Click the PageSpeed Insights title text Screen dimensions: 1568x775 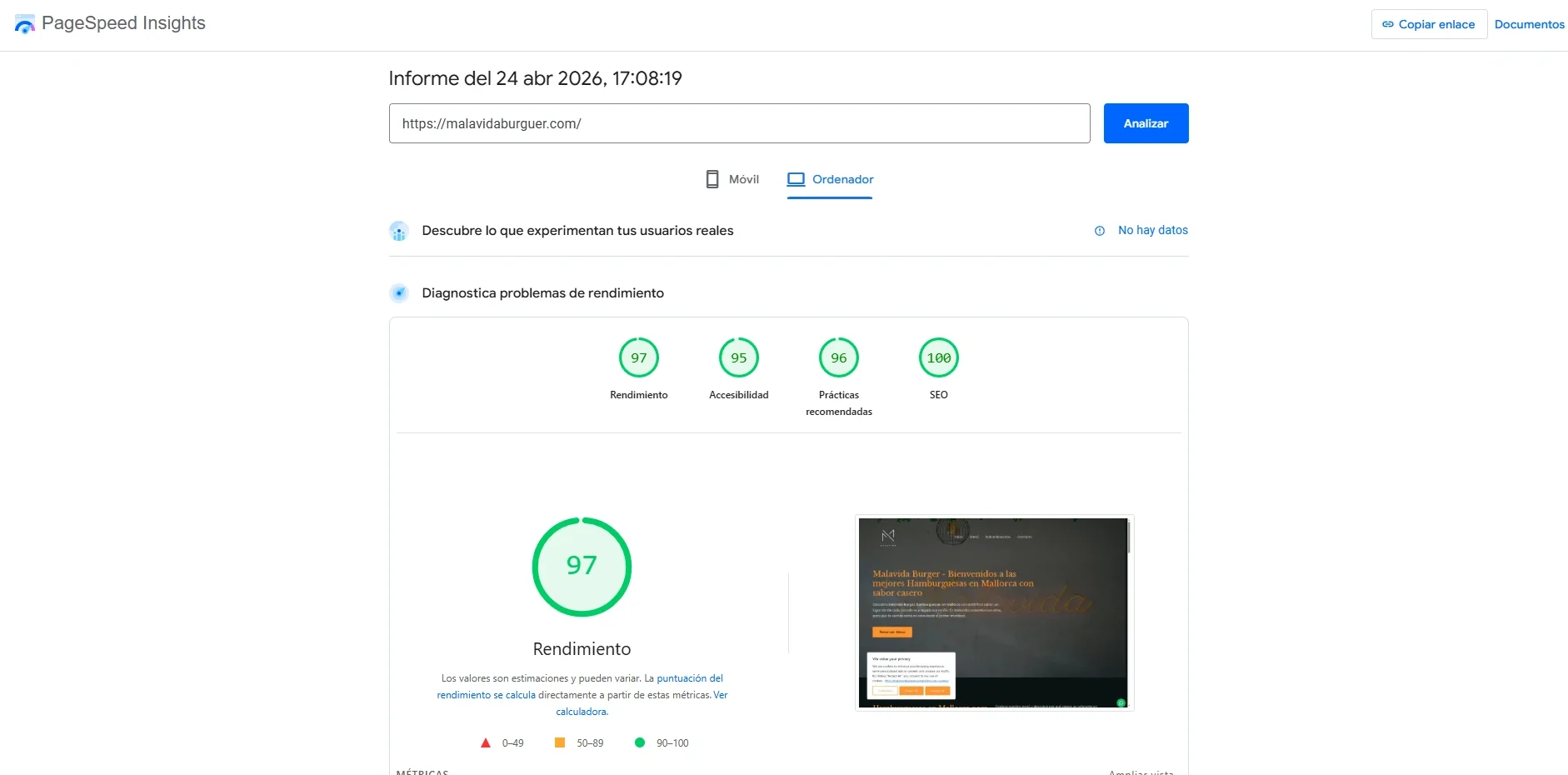(x=123, y=23)
